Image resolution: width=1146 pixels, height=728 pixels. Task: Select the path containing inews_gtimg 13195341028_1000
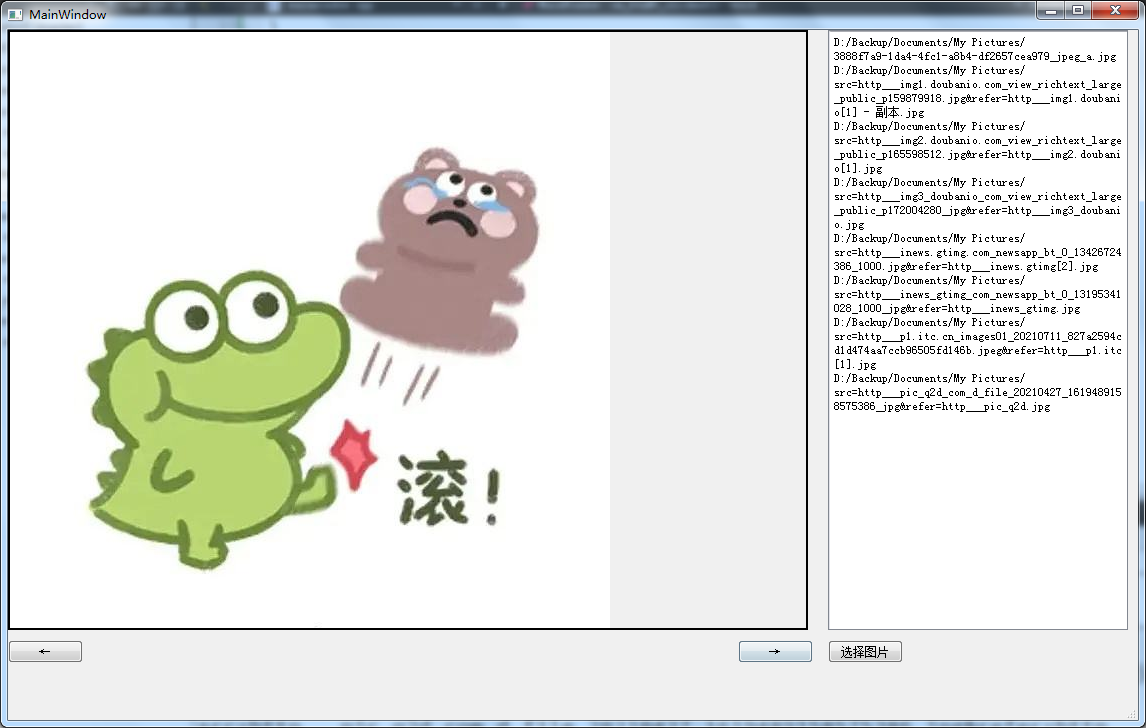pyautogui.click(x=977, y=295)
